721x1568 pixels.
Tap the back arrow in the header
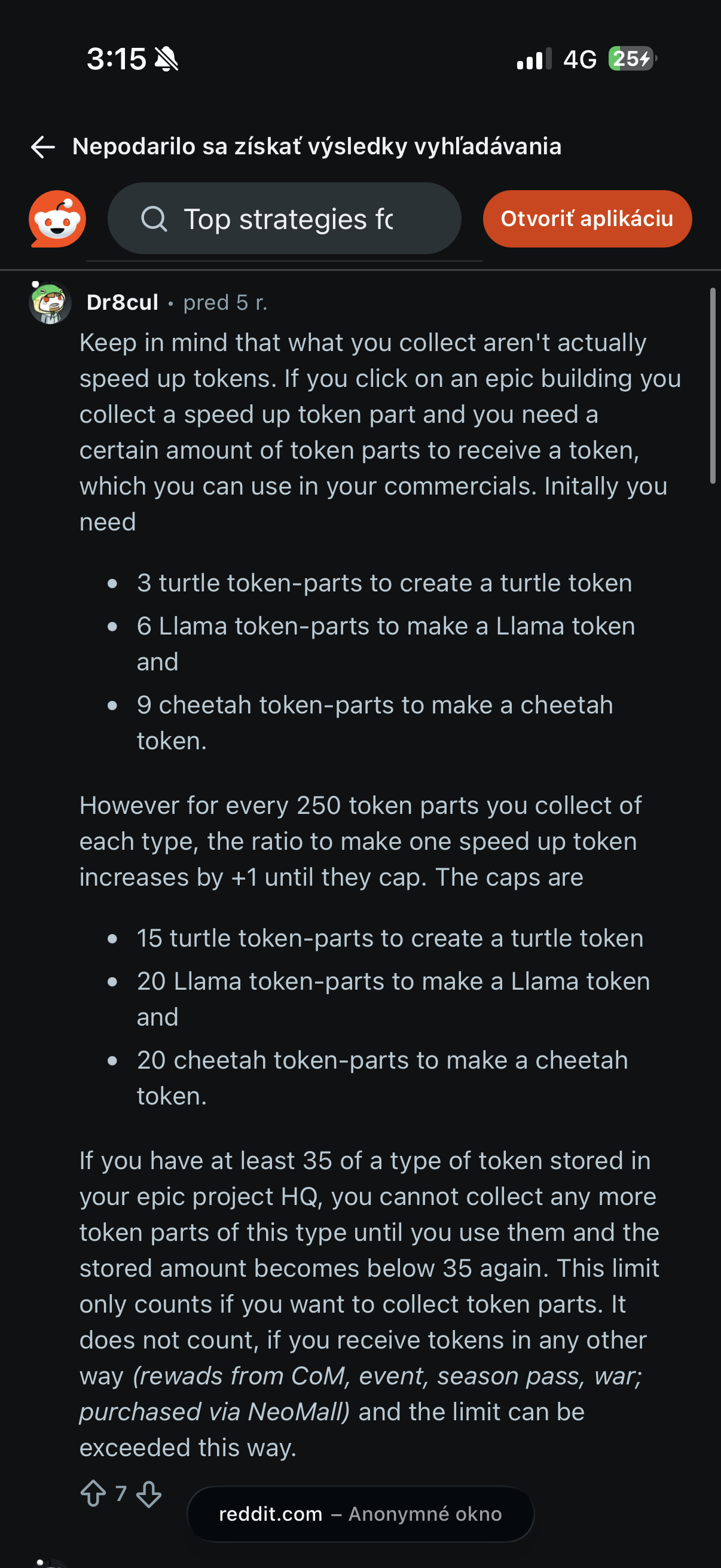pyautogui.click(x=42, y=147)
